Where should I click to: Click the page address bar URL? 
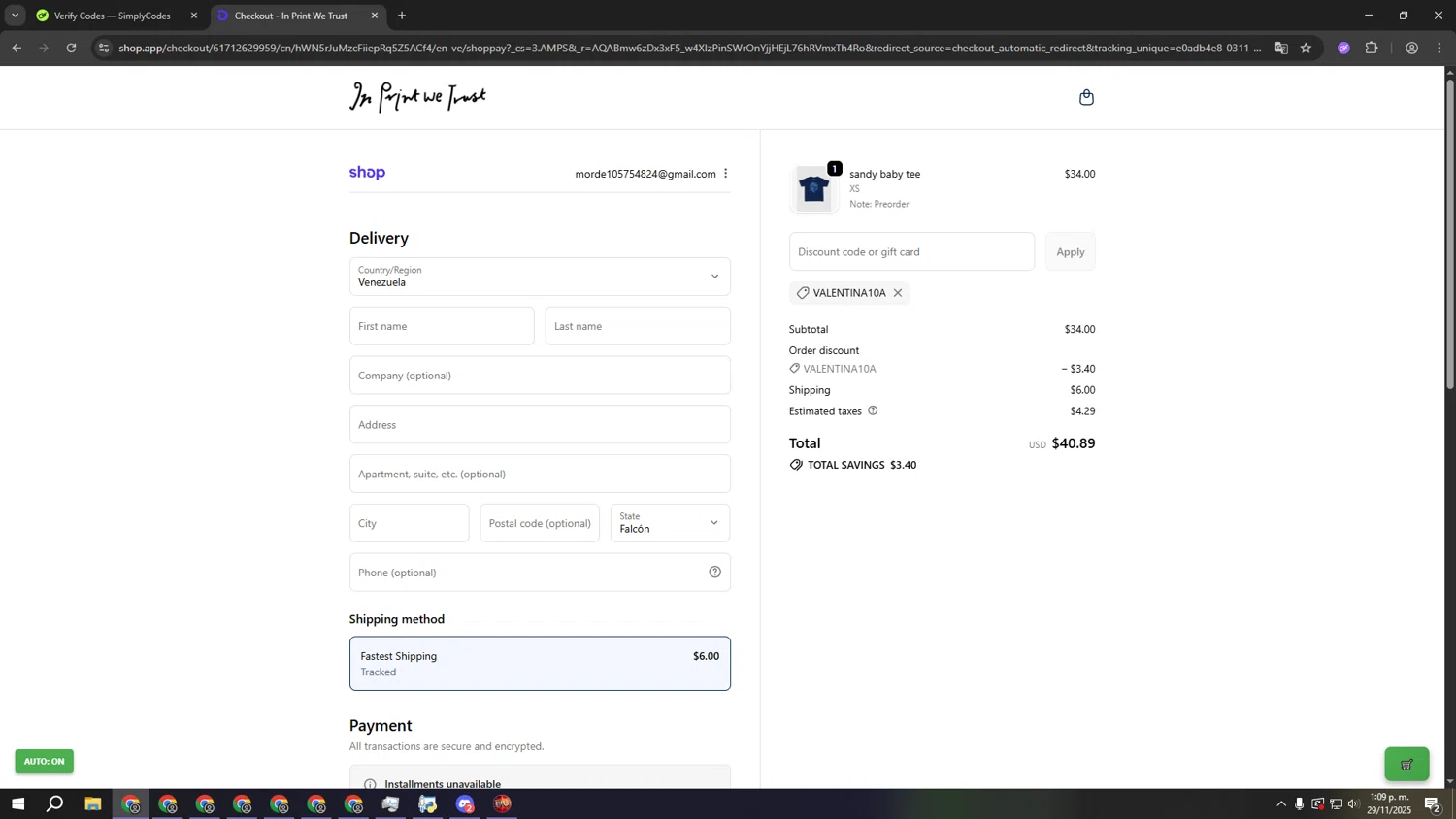click(689, 48)
